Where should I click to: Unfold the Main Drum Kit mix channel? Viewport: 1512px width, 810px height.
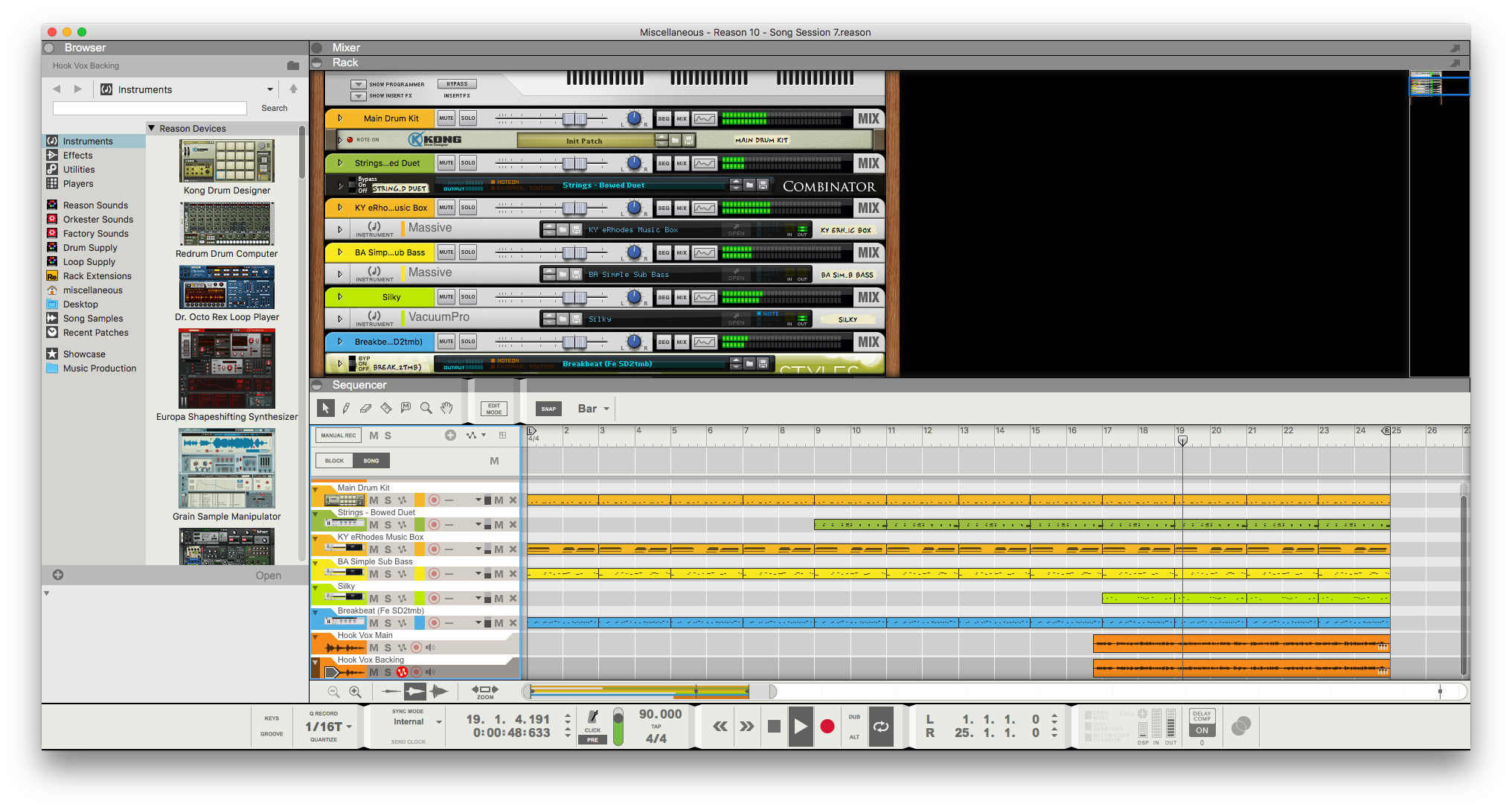coord(340,118)
